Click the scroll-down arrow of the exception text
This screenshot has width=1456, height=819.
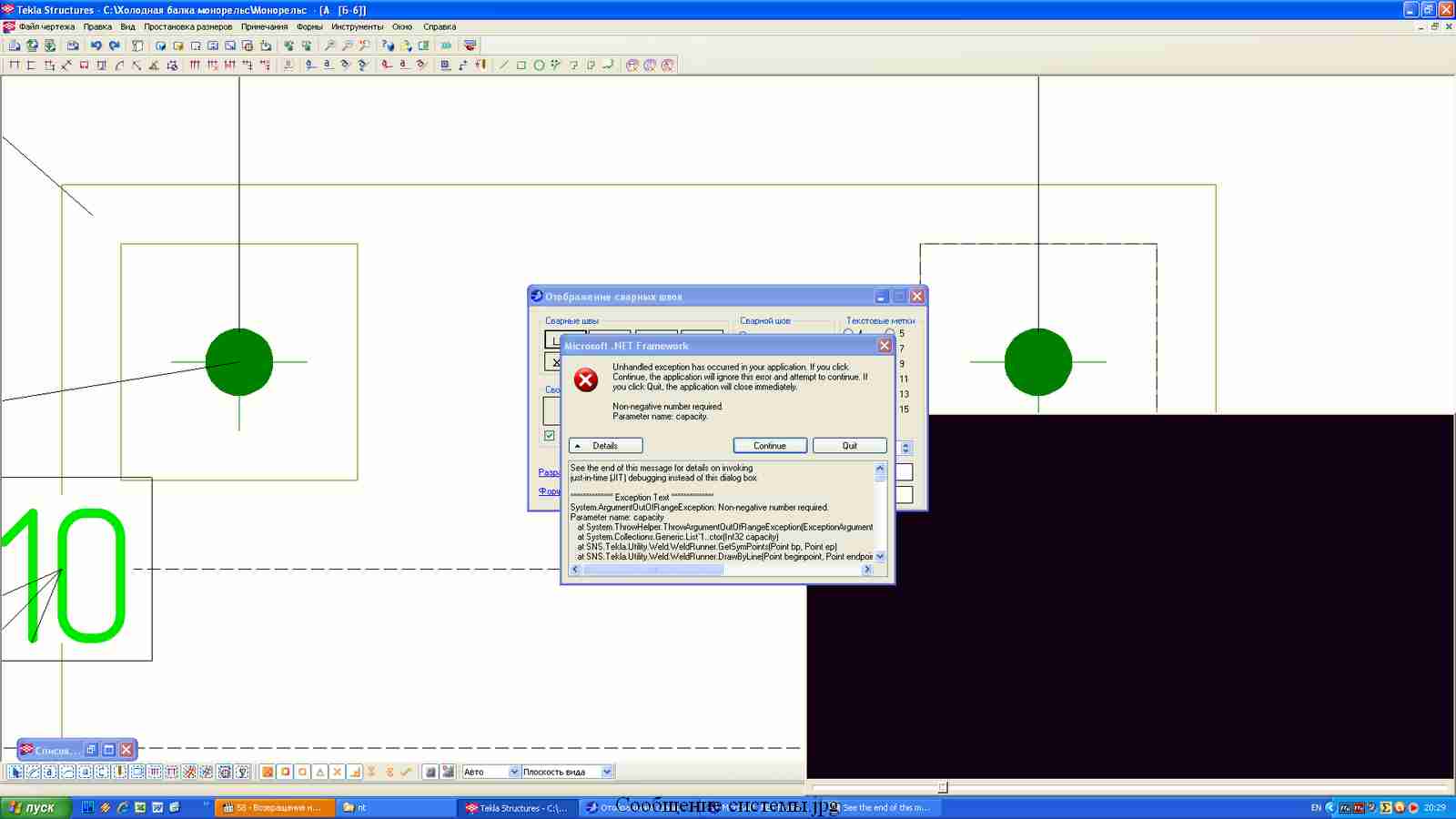pyautogui.click(x=880, y=556)
